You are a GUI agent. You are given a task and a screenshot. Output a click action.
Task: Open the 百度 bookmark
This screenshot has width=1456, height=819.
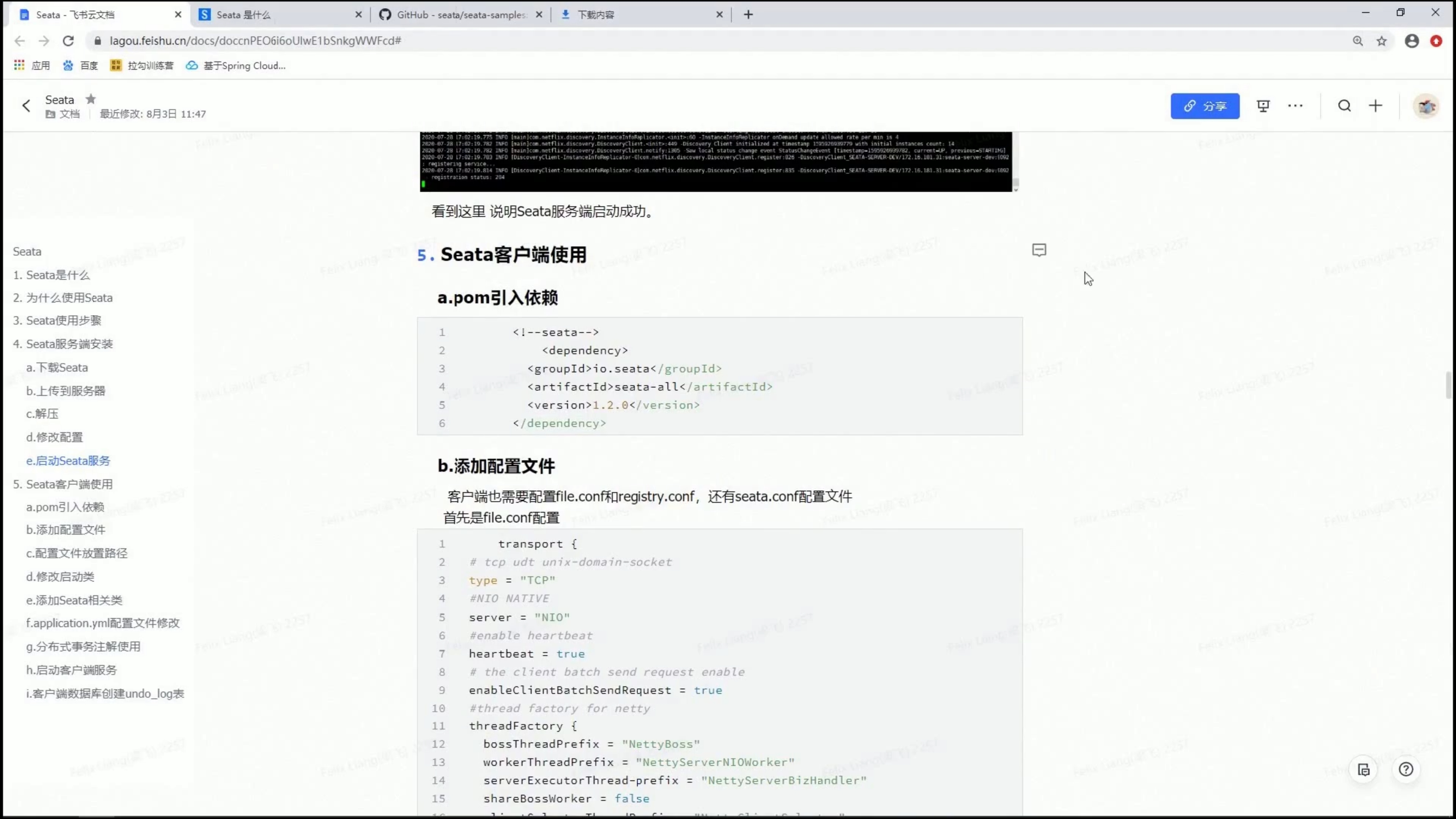[x=80, y=66]
